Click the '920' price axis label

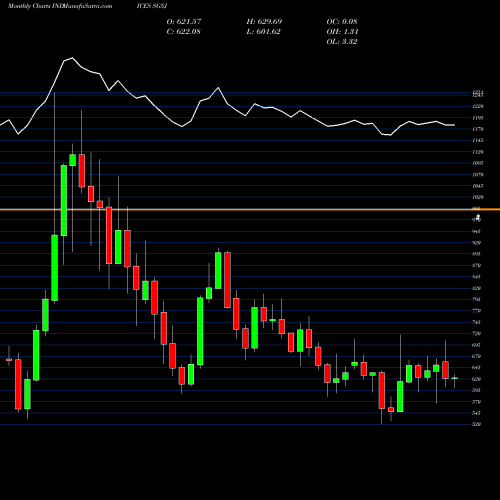pos(477,243)
